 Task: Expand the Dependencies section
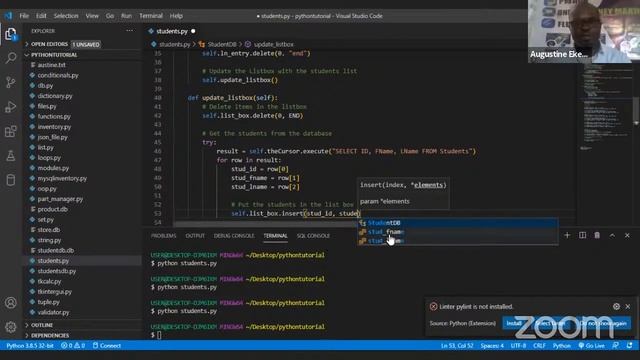pos(50,335)
